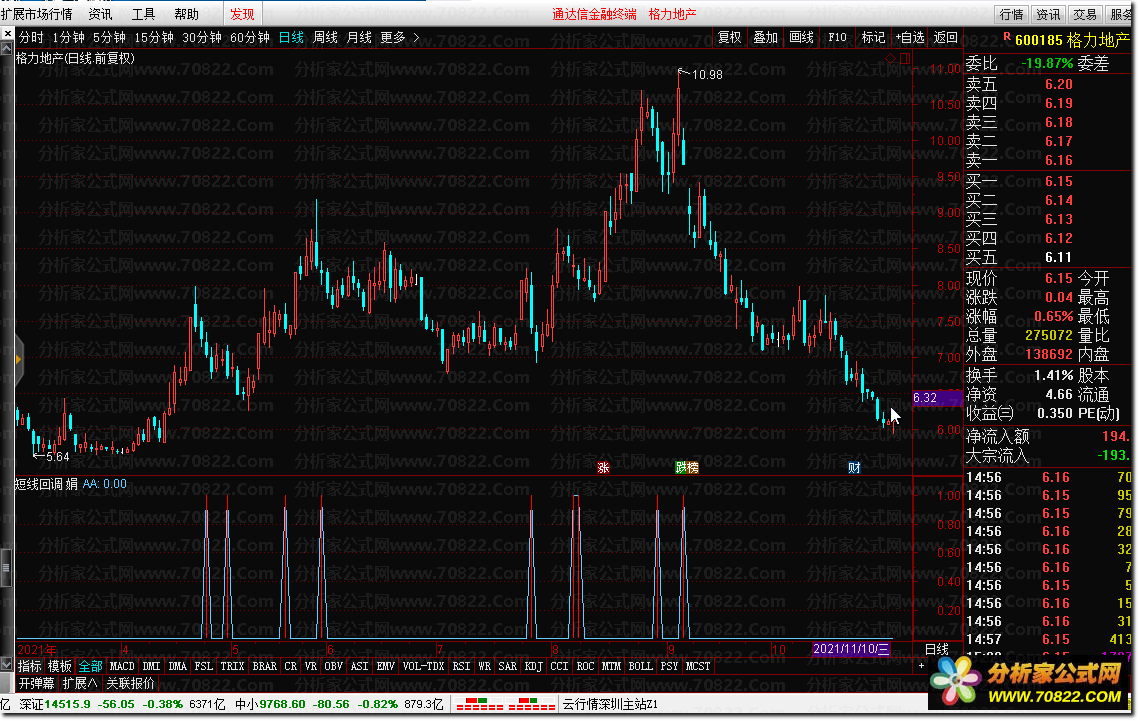Screen dimensions: 1140x721
Task: Select the 15分钟 period
Action: tap(154, 37)
